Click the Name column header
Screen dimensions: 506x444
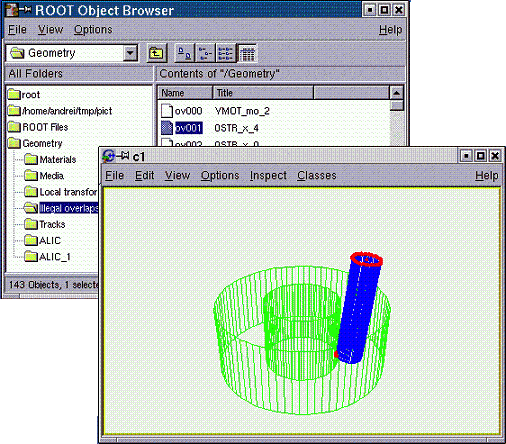point(185,93)
